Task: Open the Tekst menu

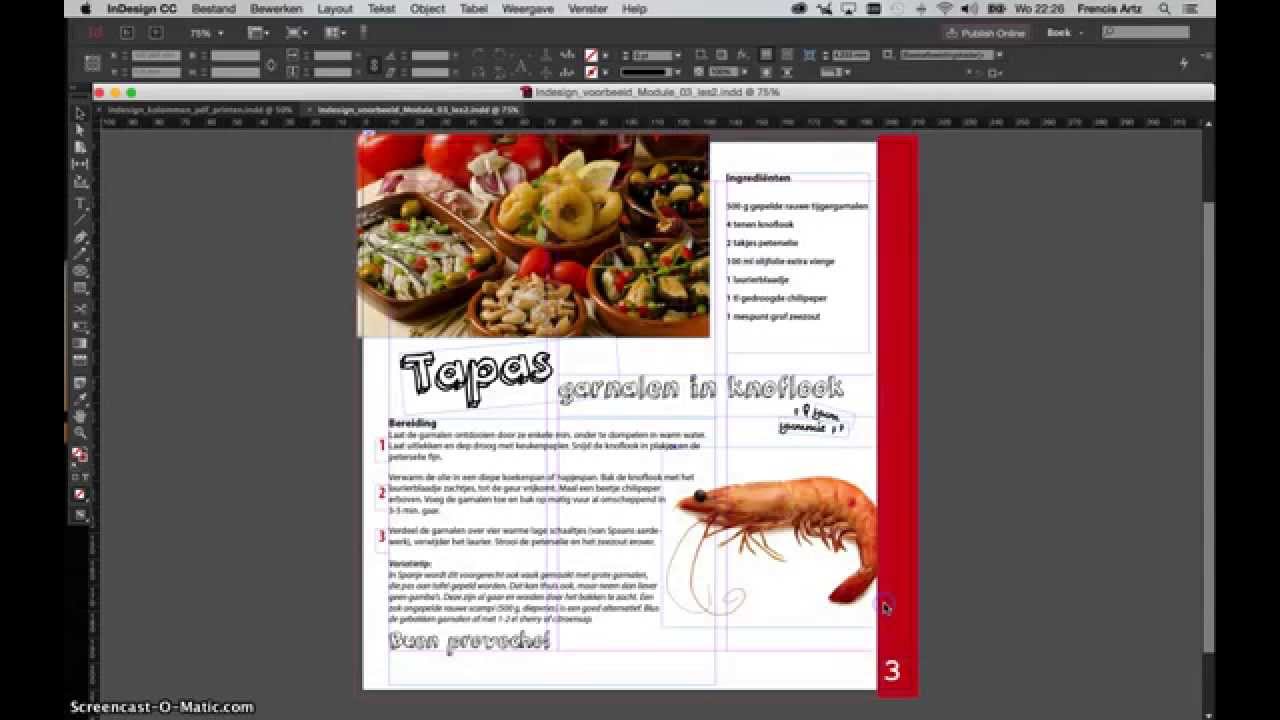Action: click(381, 8)
